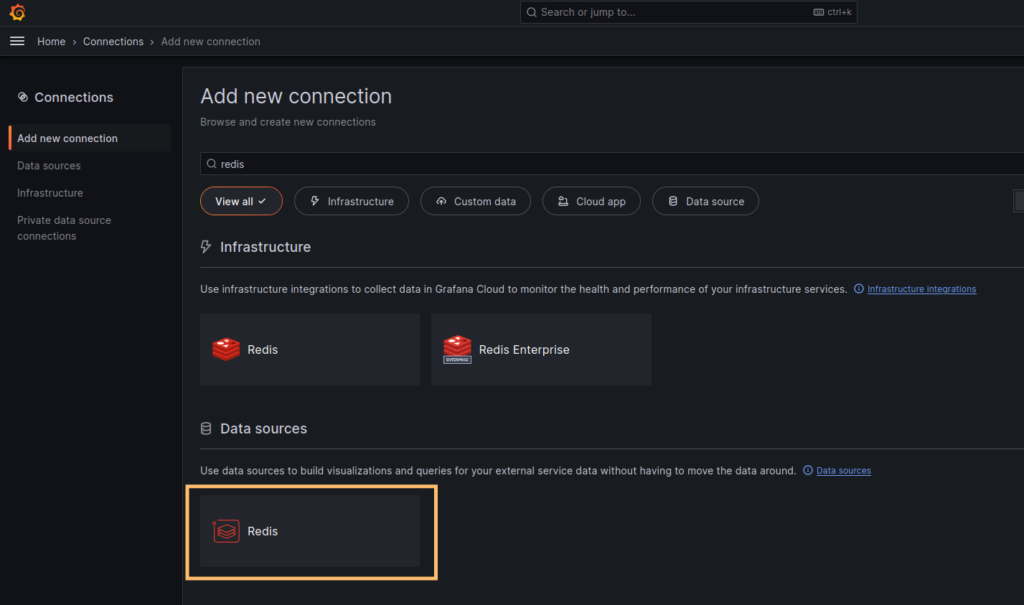Click the Infrastructure section lightning icon
The width and height of the screenshot is (1024, 605).
(x=206, y=247)
